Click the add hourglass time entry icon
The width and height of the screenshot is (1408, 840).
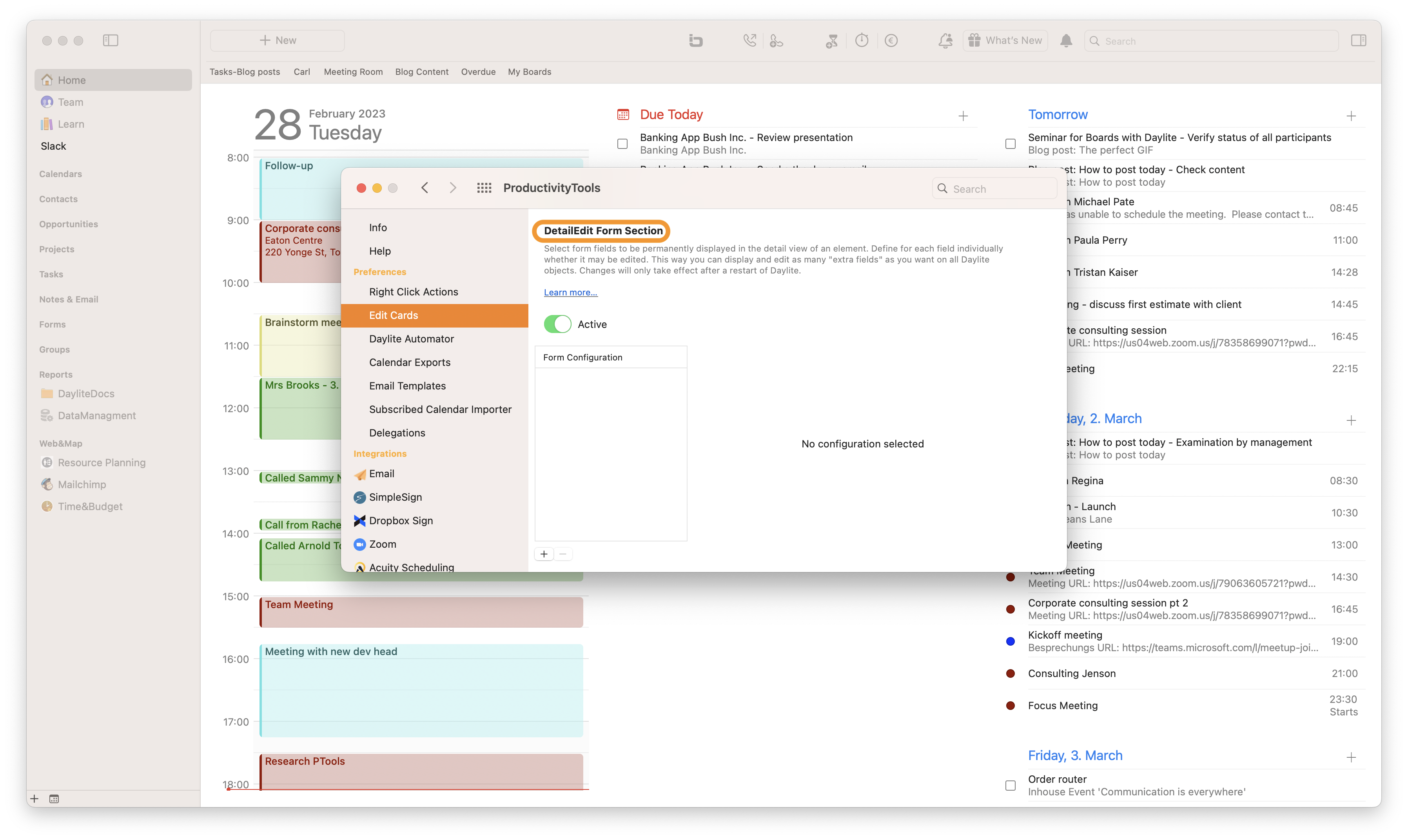tap(832, 40)
